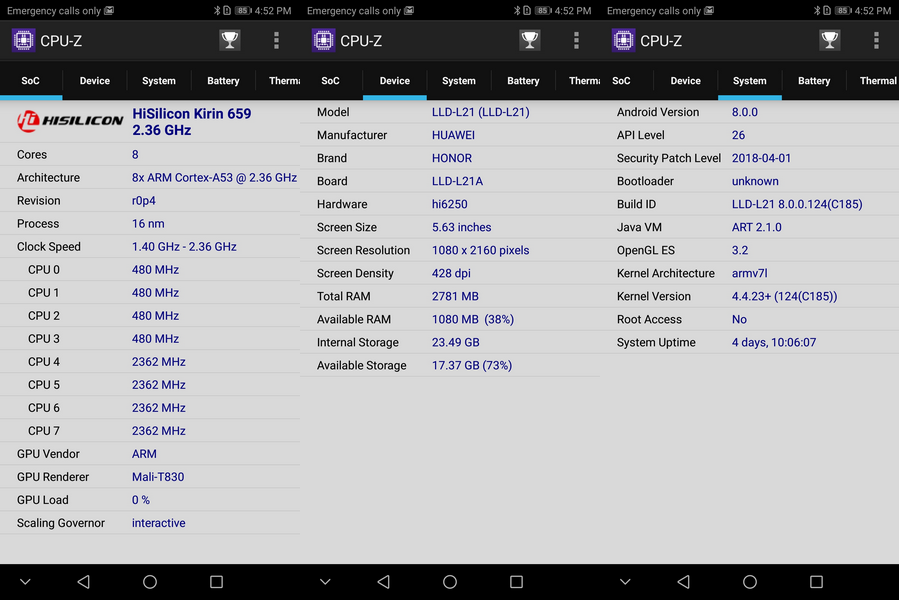Tap battery 85 indicator in right screen
This screenshot has width=899, height=600.
(842, 10)
